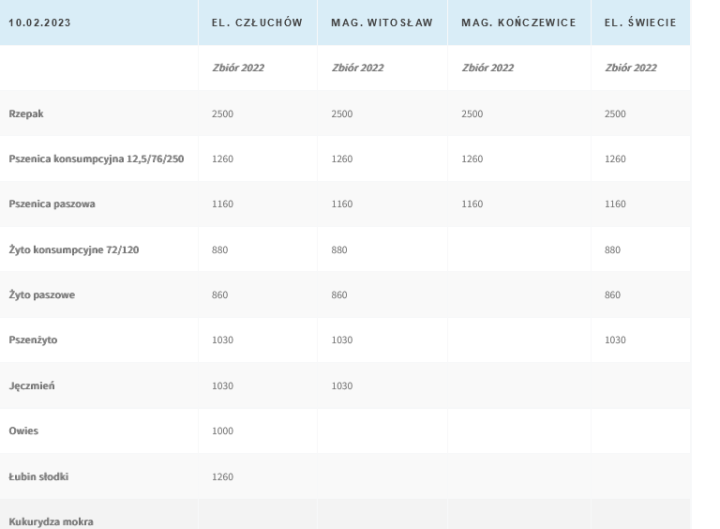The height and width of the screenshot is (529, 720).
Task: Select the EL. CZŁUCHÓW column header
Action: pyautogui.click(x=257, y=22)
